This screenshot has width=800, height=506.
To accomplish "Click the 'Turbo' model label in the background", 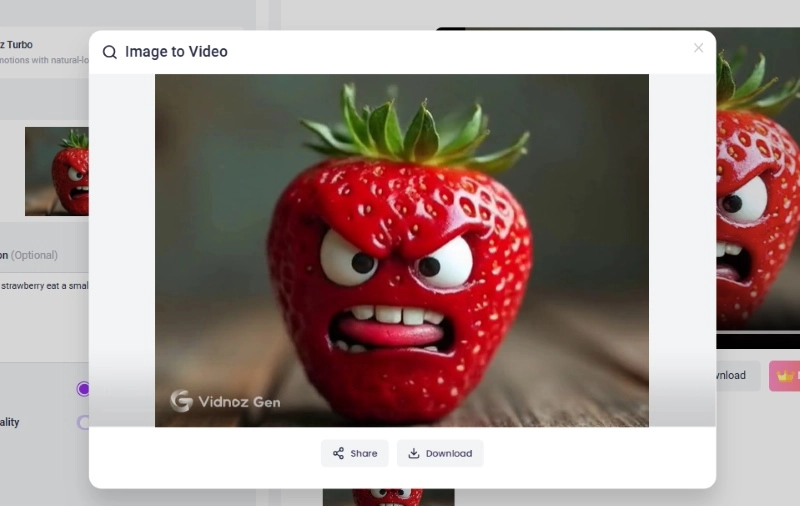I will coord(19,45).
